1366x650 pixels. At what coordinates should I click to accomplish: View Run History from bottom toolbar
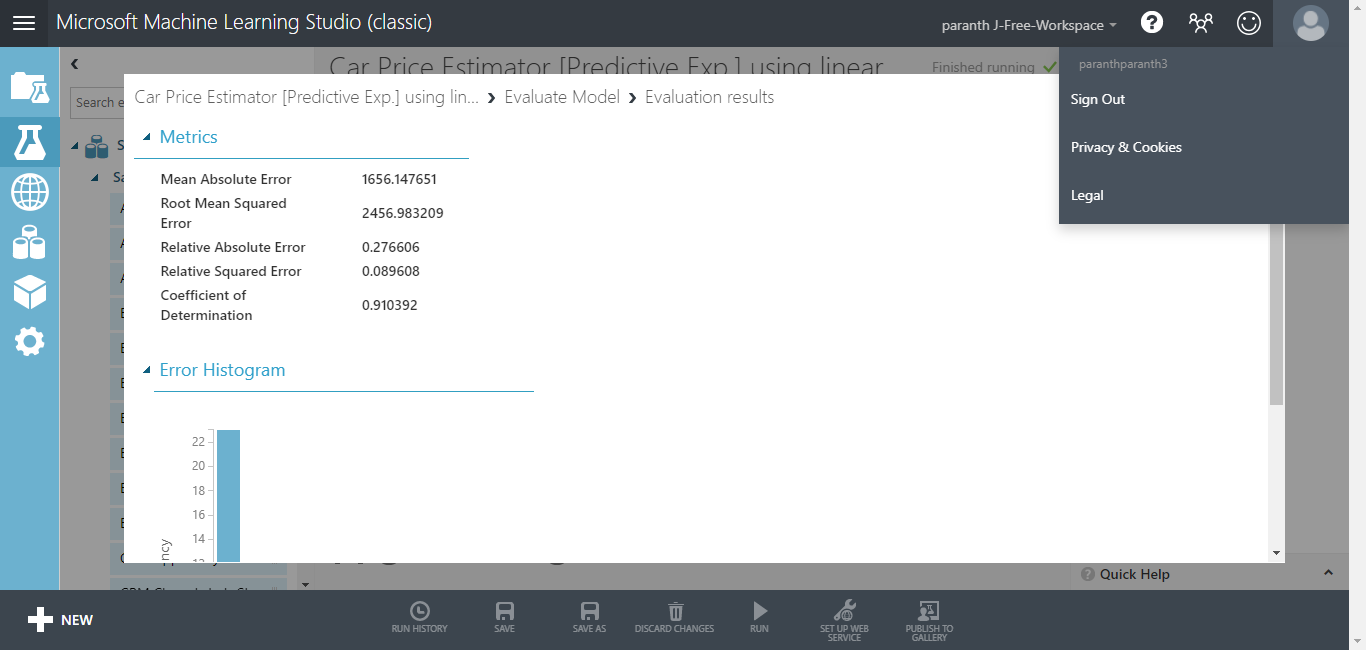419,617
